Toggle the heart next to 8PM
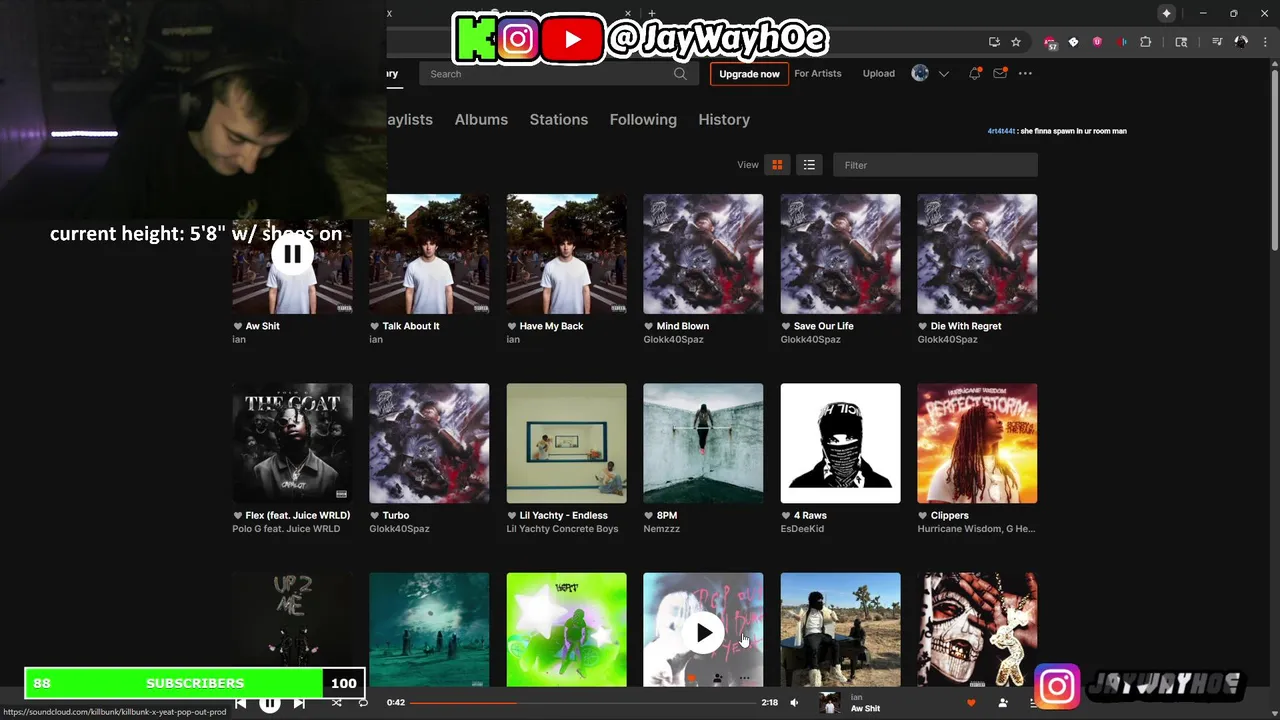 (648, 515)
